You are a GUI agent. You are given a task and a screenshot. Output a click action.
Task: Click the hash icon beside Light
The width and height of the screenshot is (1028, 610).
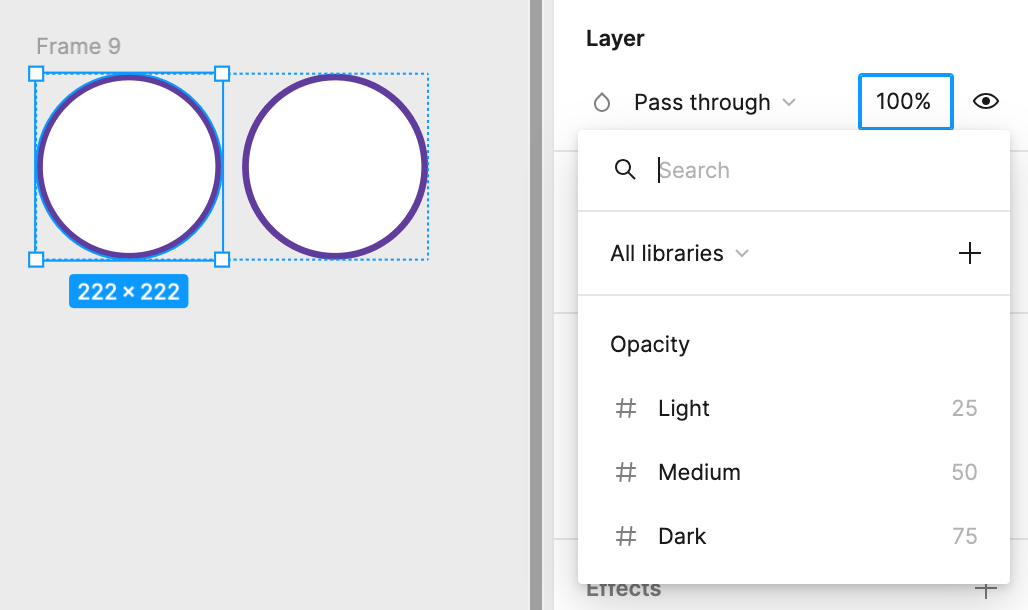tap(625, 408)
